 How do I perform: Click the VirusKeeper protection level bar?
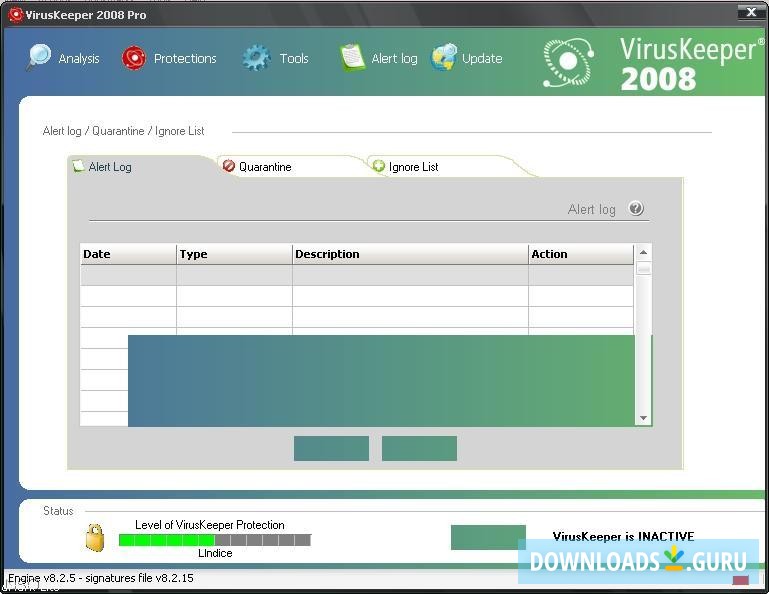click(x=215, y=540)
